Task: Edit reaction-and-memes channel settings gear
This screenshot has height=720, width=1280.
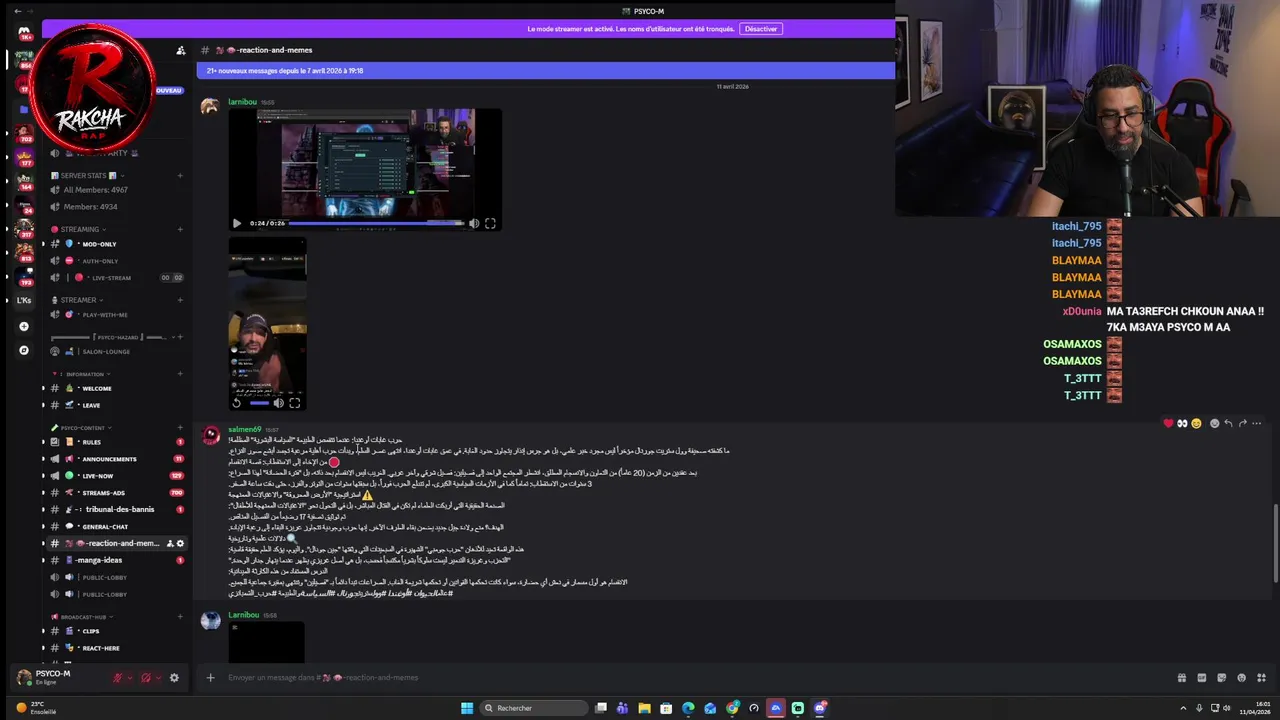Action: (x=180, y=543)
